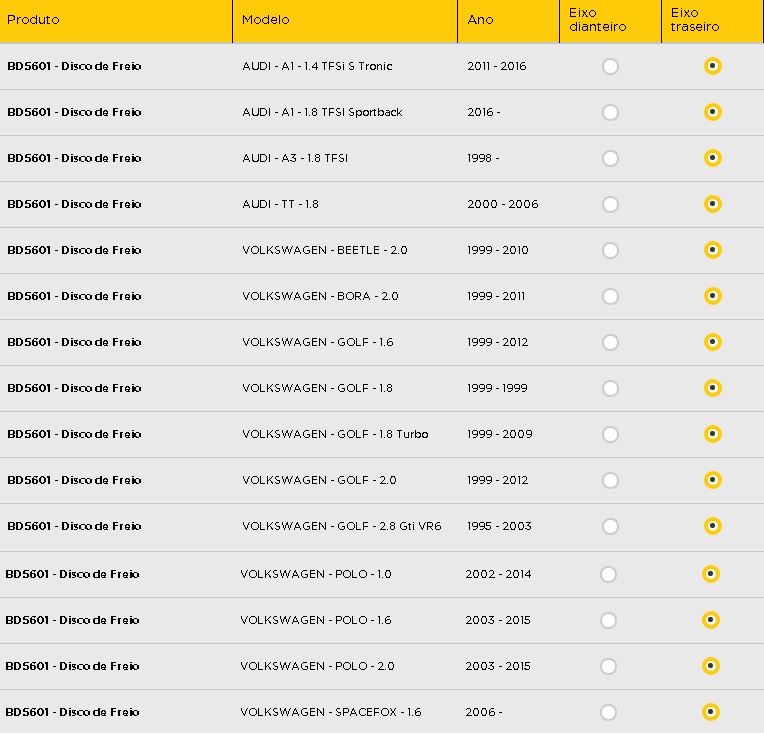Viewport: 764px width, 733px height.
Task: Choose rear axle for GOLF 1.8 Turbo
Action: pos(712,434)
